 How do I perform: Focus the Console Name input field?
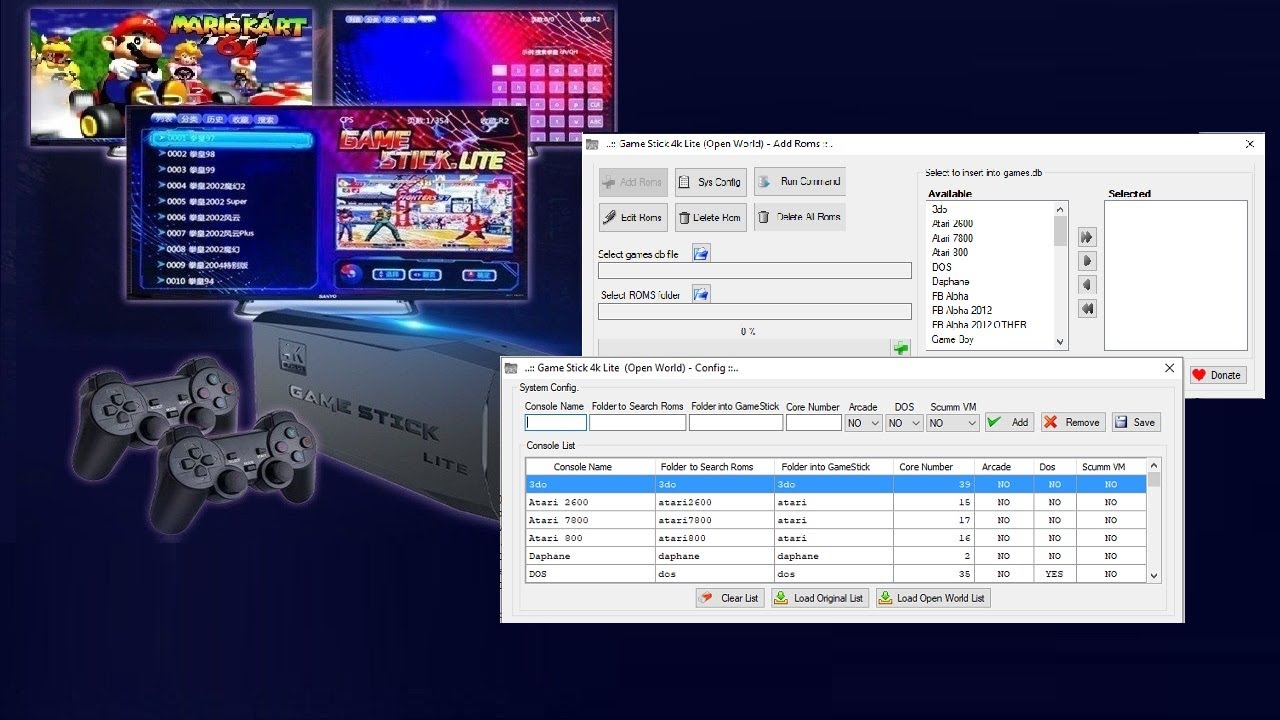pyautogui.click(x=556, y=423)
